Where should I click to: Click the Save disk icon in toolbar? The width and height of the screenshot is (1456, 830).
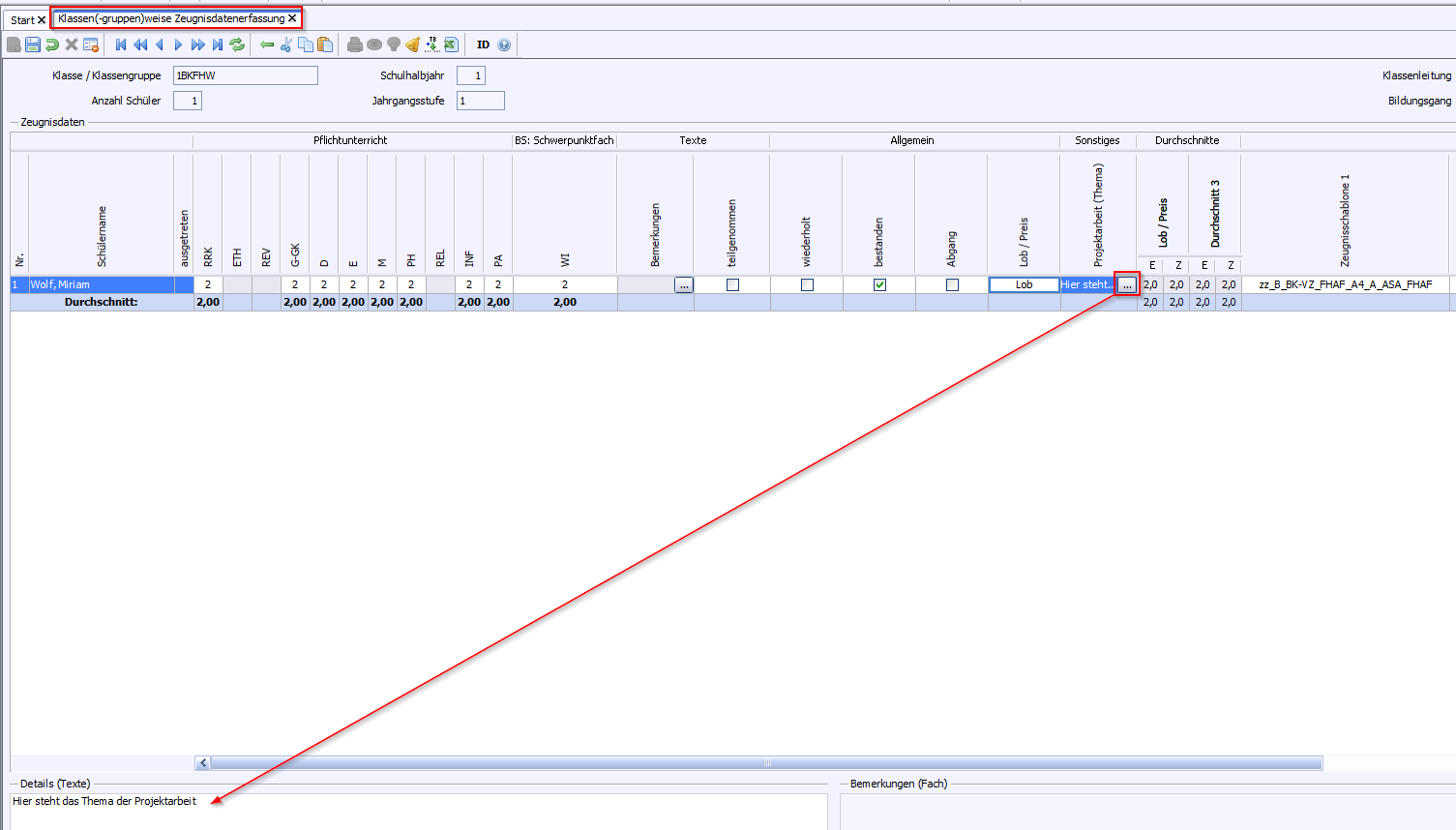pyautogui.click(x=33, y=44)
